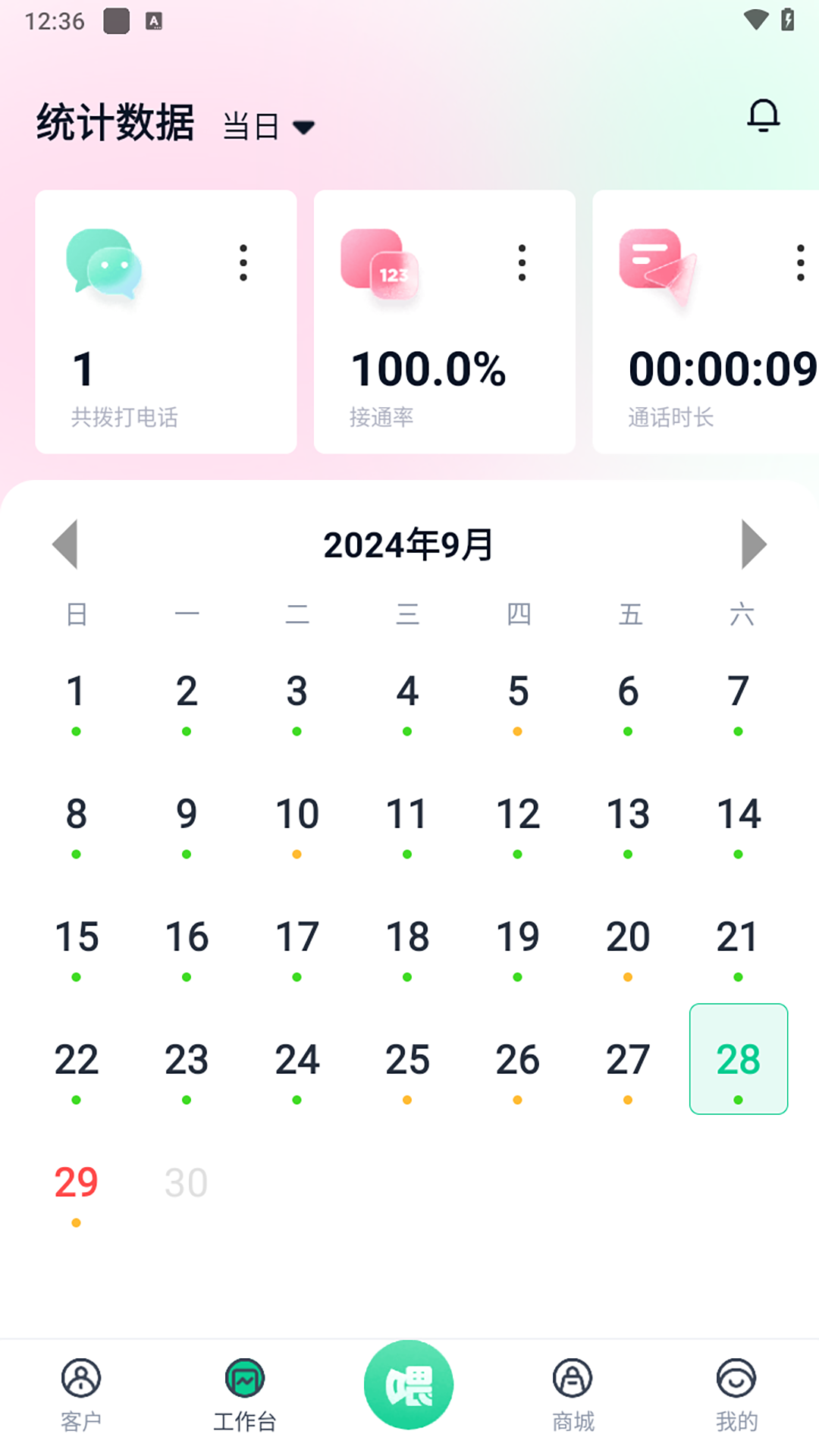Go to the previous month arrow
The height and width of the screenshot is (1456, 819).
click(x=65, y=544)
